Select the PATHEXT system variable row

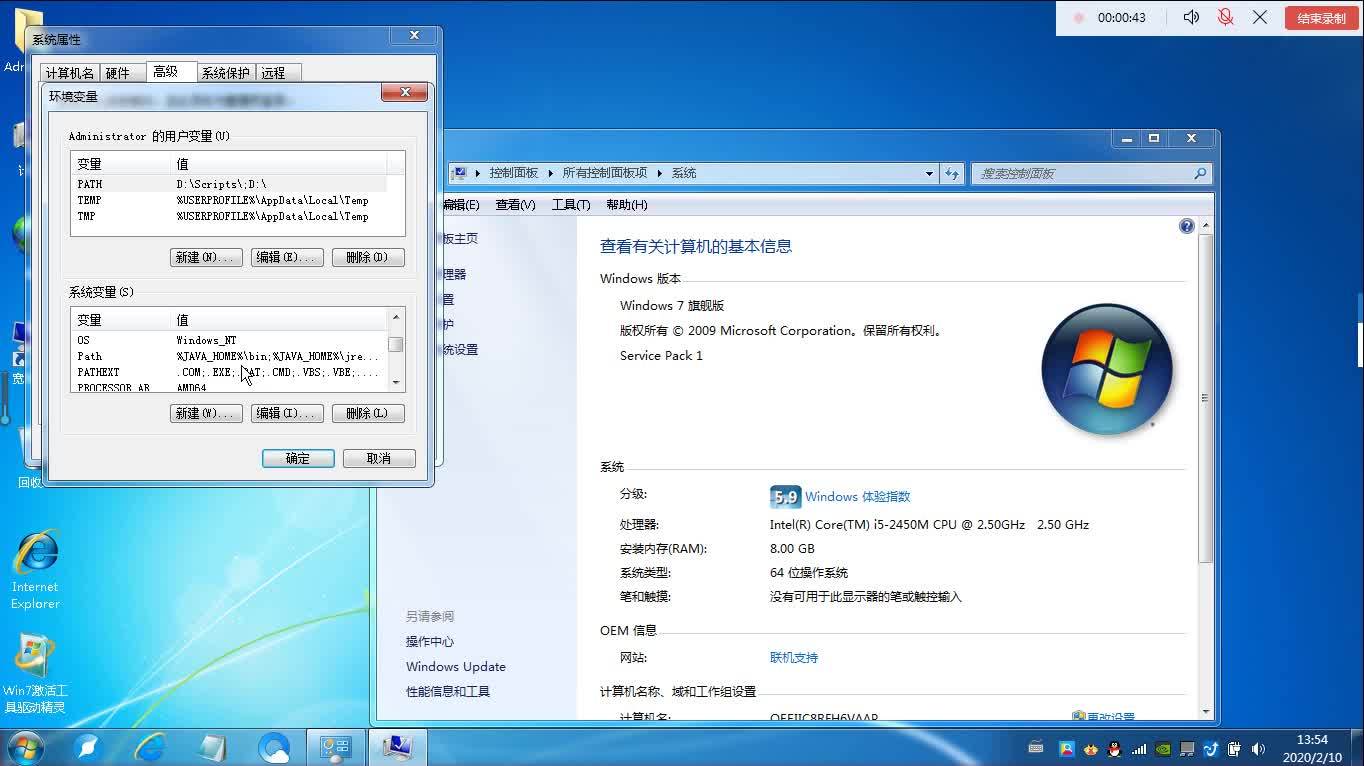[x=229, y=372]
